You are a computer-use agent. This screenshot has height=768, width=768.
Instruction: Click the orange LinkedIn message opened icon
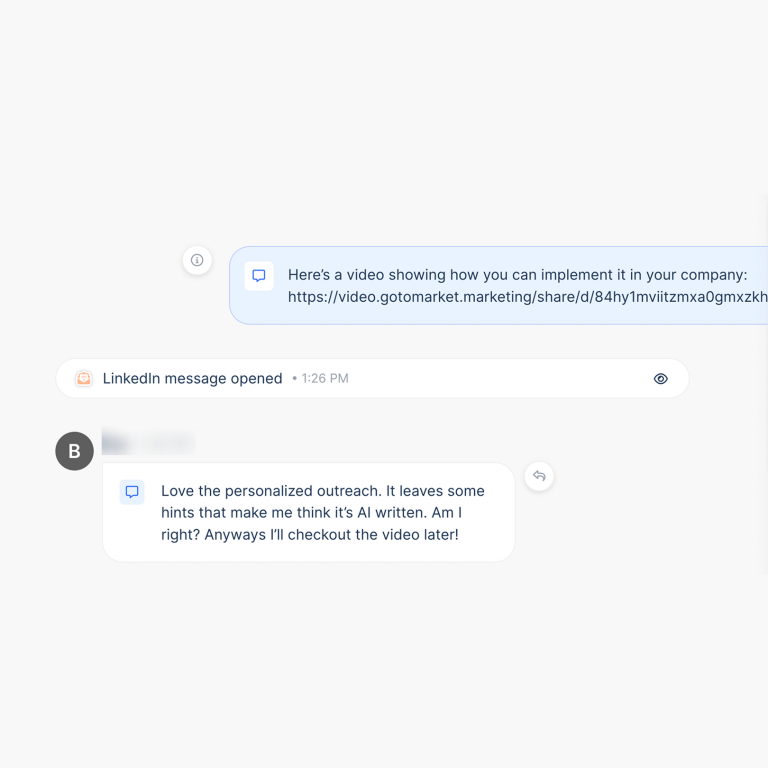(84, 379)
